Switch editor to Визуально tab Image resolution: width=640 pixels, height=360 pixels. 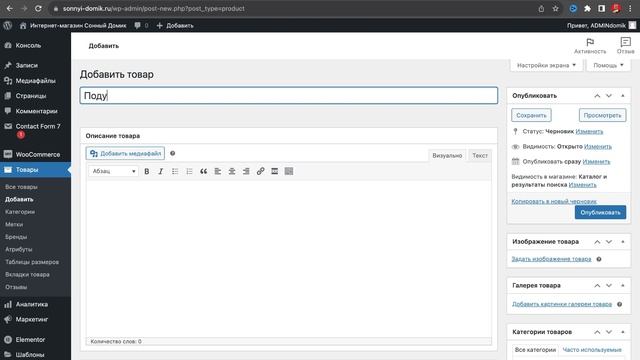click(447, 156)
